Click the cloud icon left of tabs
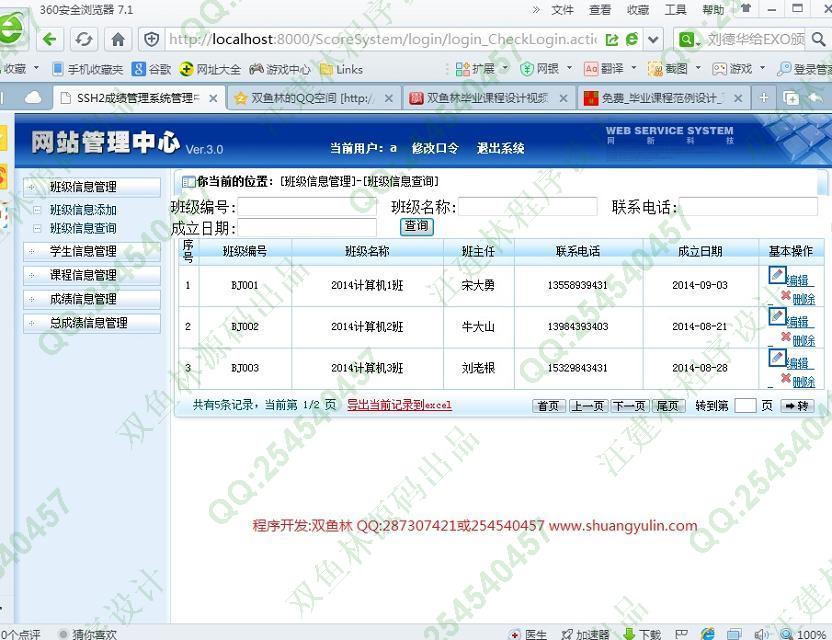The image size is (832, 640). [33, 98]
